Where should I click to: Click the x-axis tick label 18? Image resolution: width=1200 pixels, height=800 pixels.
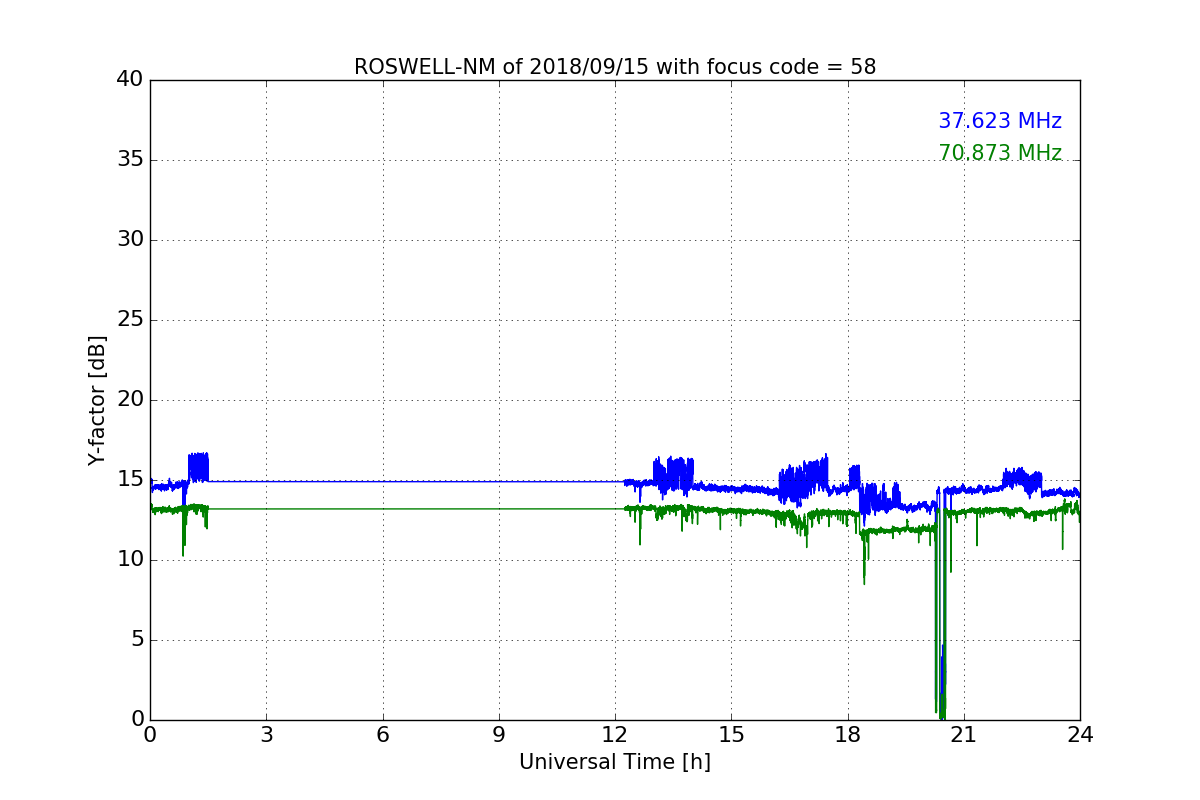pyautogui.click(x=848, y=735)
